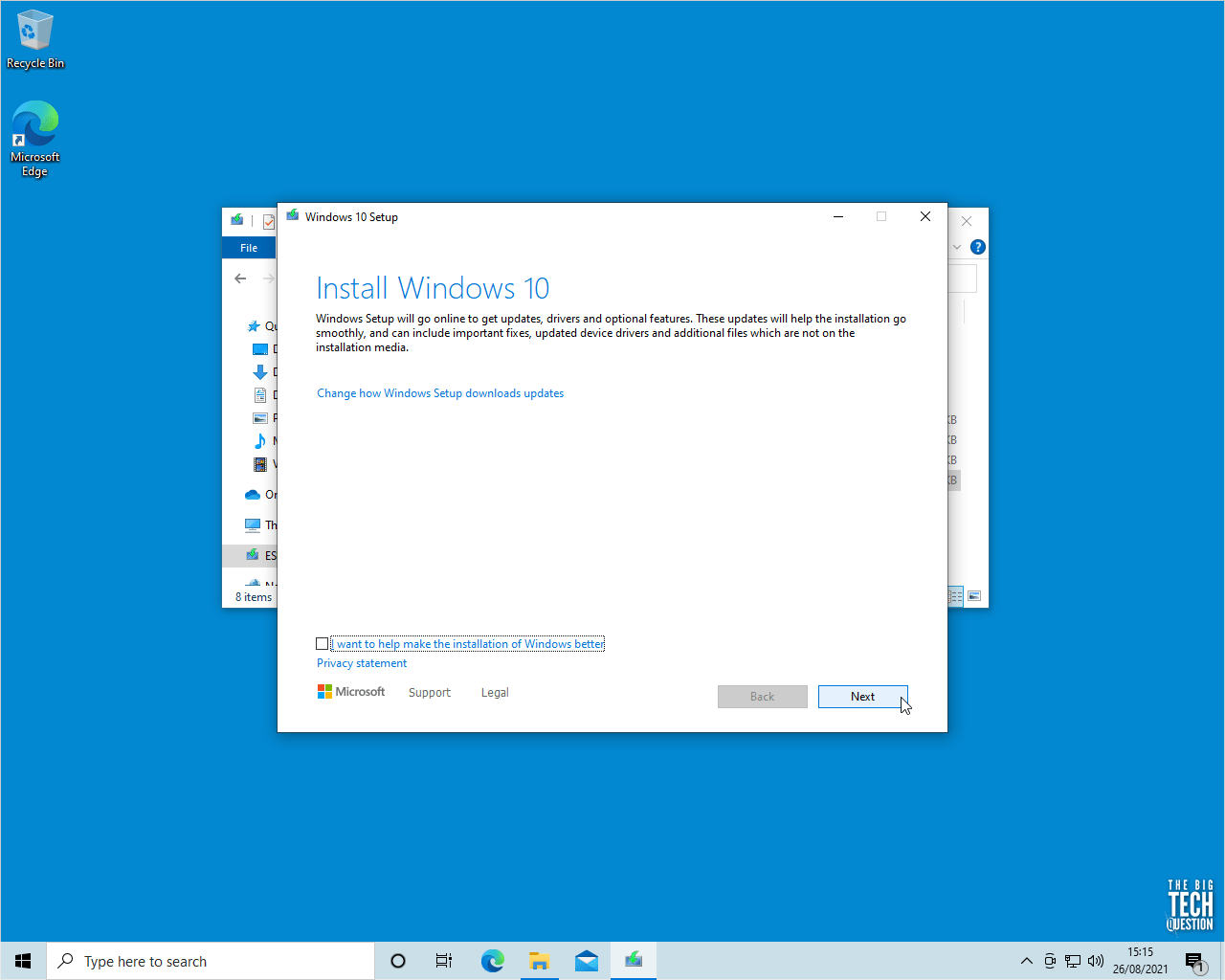Select the ESD drive icon in File Explorer sidebar
This screenshot has width=1225, height=980.
pos(253,555)
